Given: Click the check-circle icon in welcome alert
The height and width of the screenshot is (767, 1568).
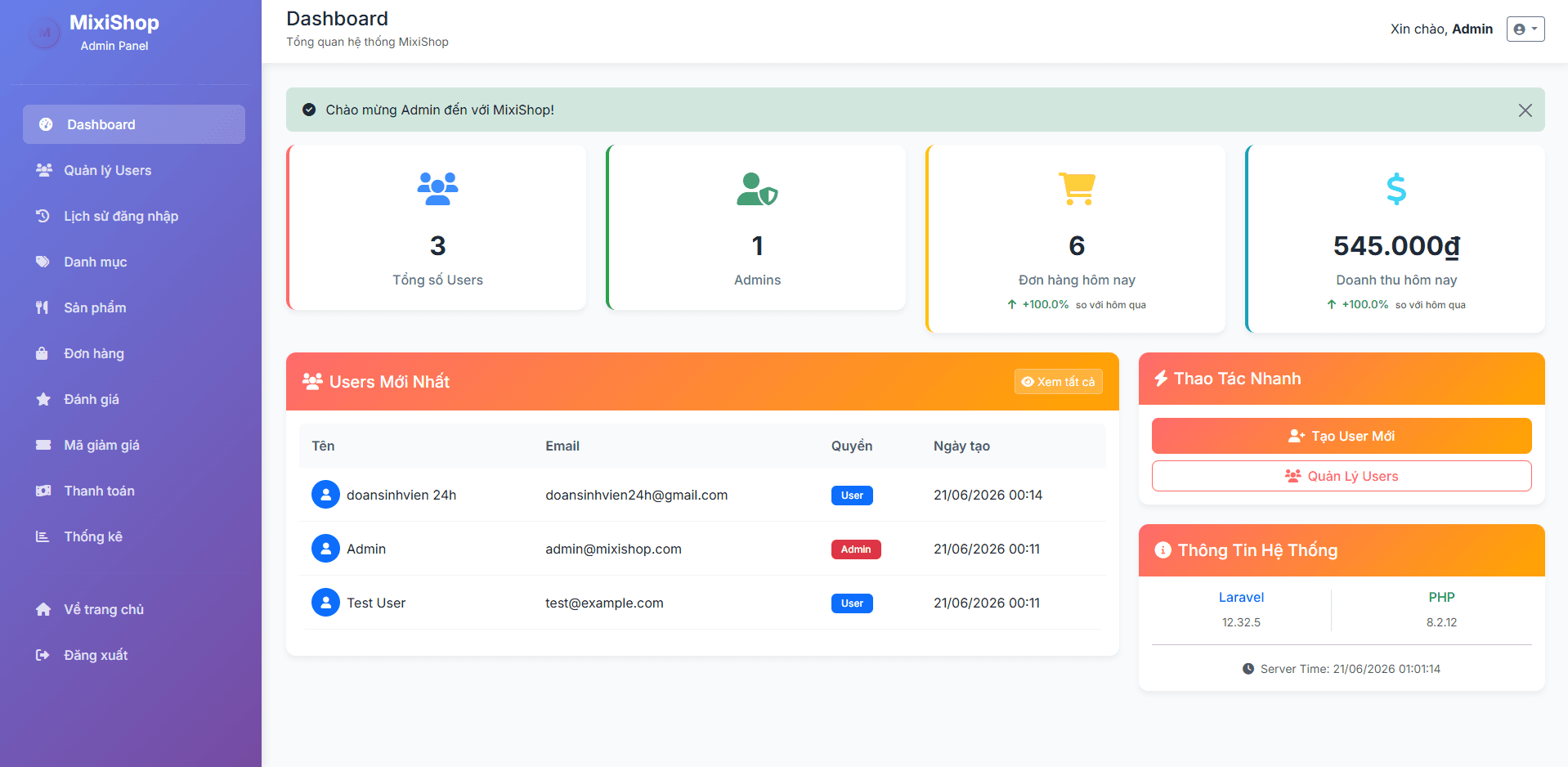Looking at the screenshot, I should (x=309, y=110).
